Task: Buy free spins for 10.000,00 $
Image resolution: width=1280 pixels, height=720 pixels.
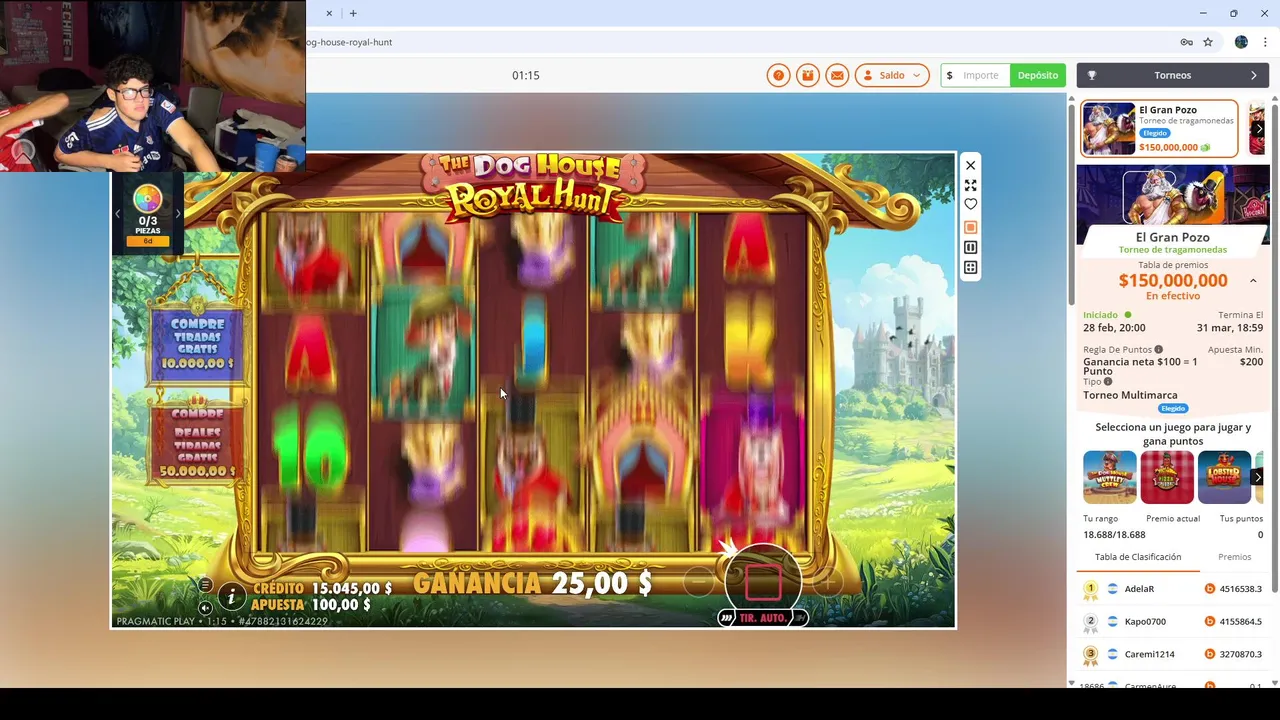Action: pos(197,343)
